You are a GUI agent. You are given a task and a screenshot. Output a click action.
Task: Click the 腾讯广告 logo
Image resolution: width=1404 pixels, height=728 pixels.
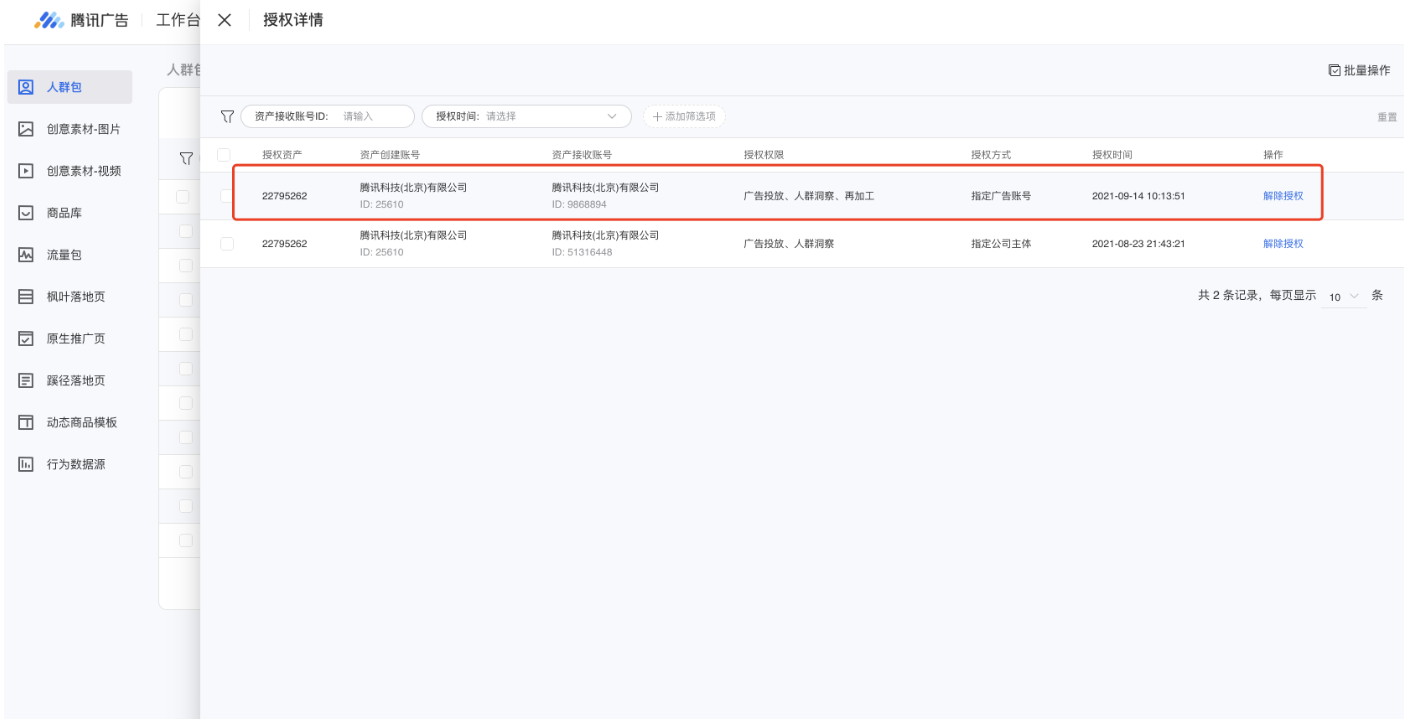81,21
